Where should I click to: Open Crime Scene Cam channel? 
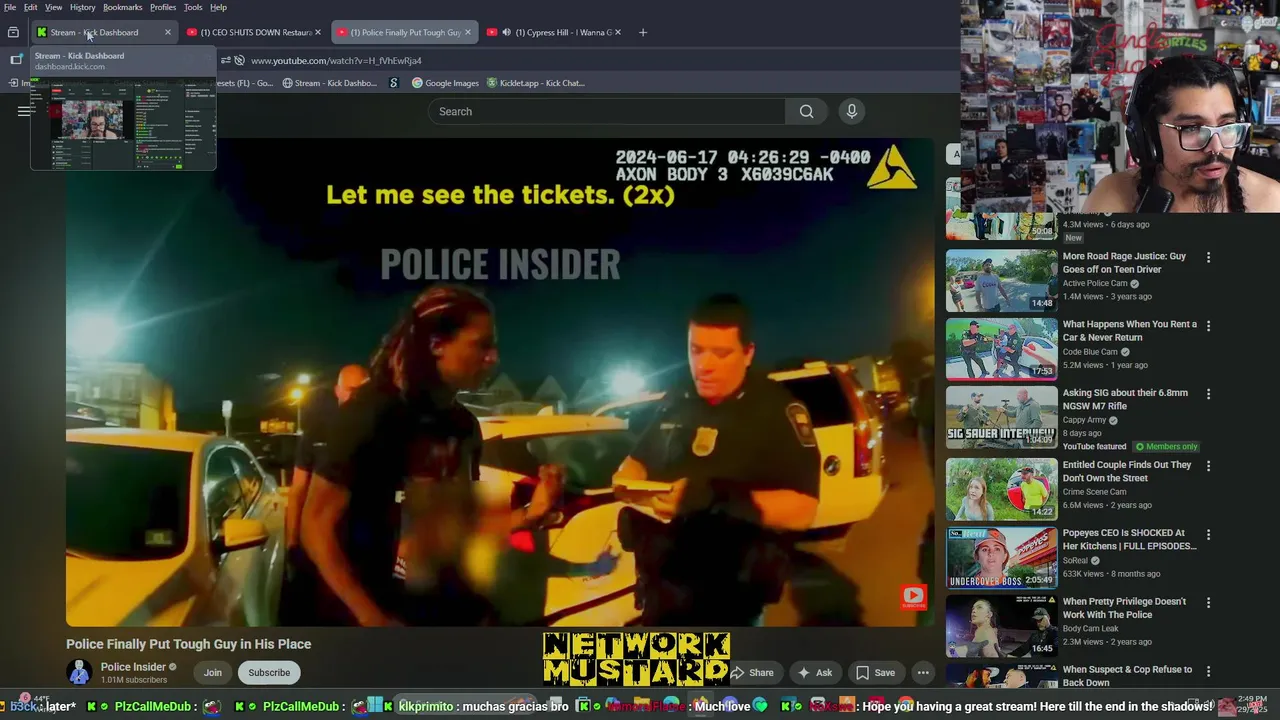[1094, 492]
